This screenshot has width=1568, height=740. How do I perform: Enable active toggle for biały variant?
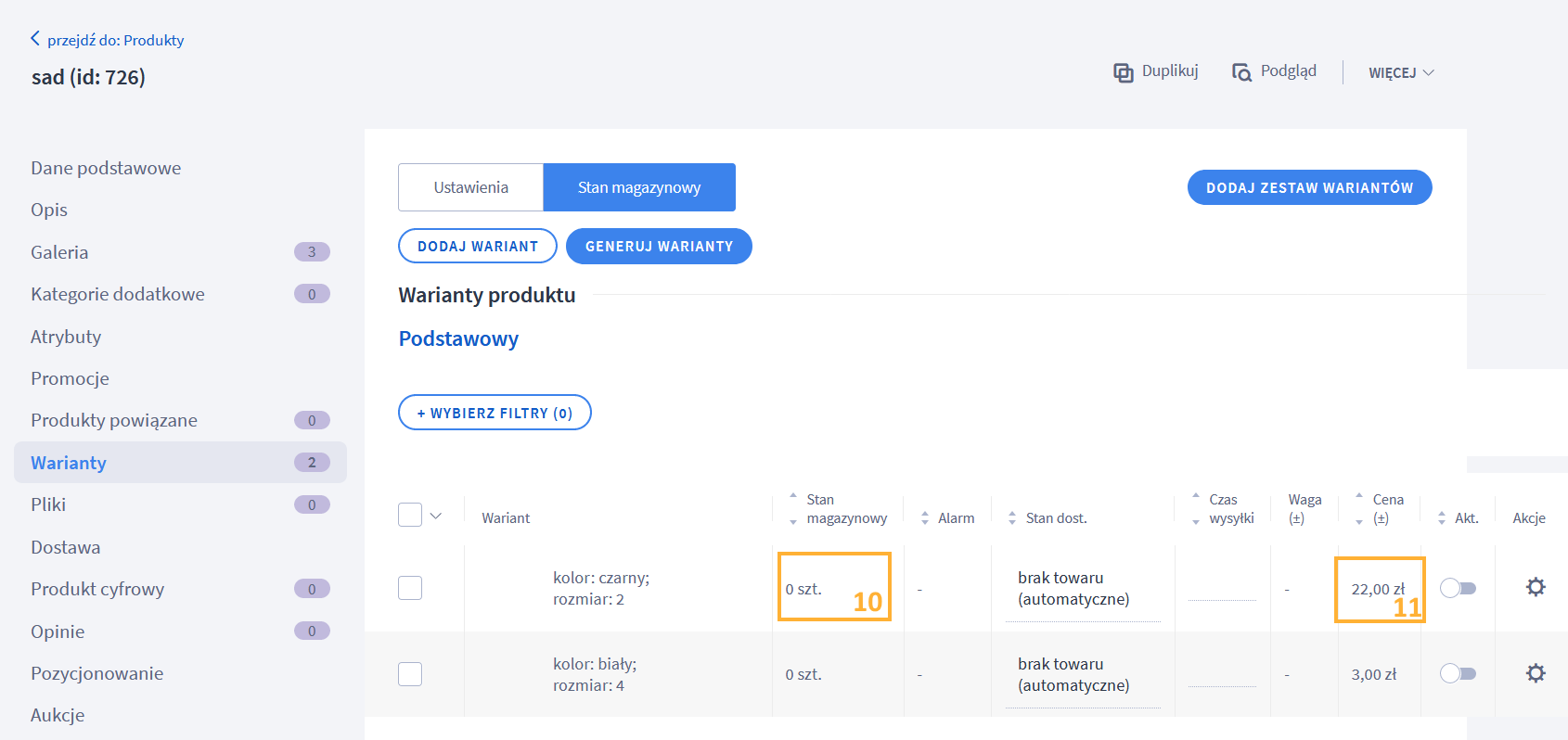click(1458, 673)
